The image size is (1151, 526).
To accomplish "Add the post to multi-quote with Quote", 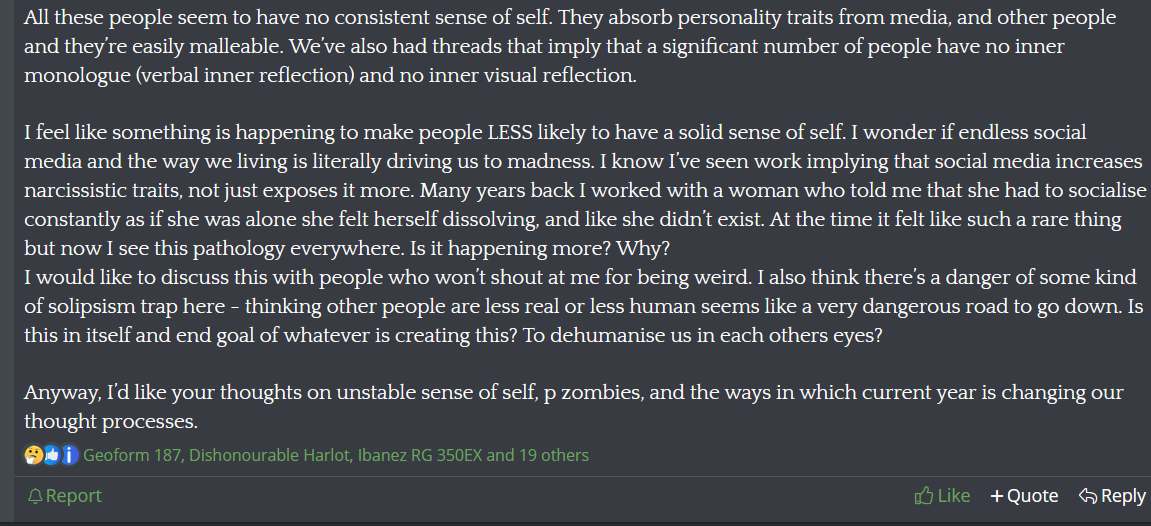I will point(1033,496).
